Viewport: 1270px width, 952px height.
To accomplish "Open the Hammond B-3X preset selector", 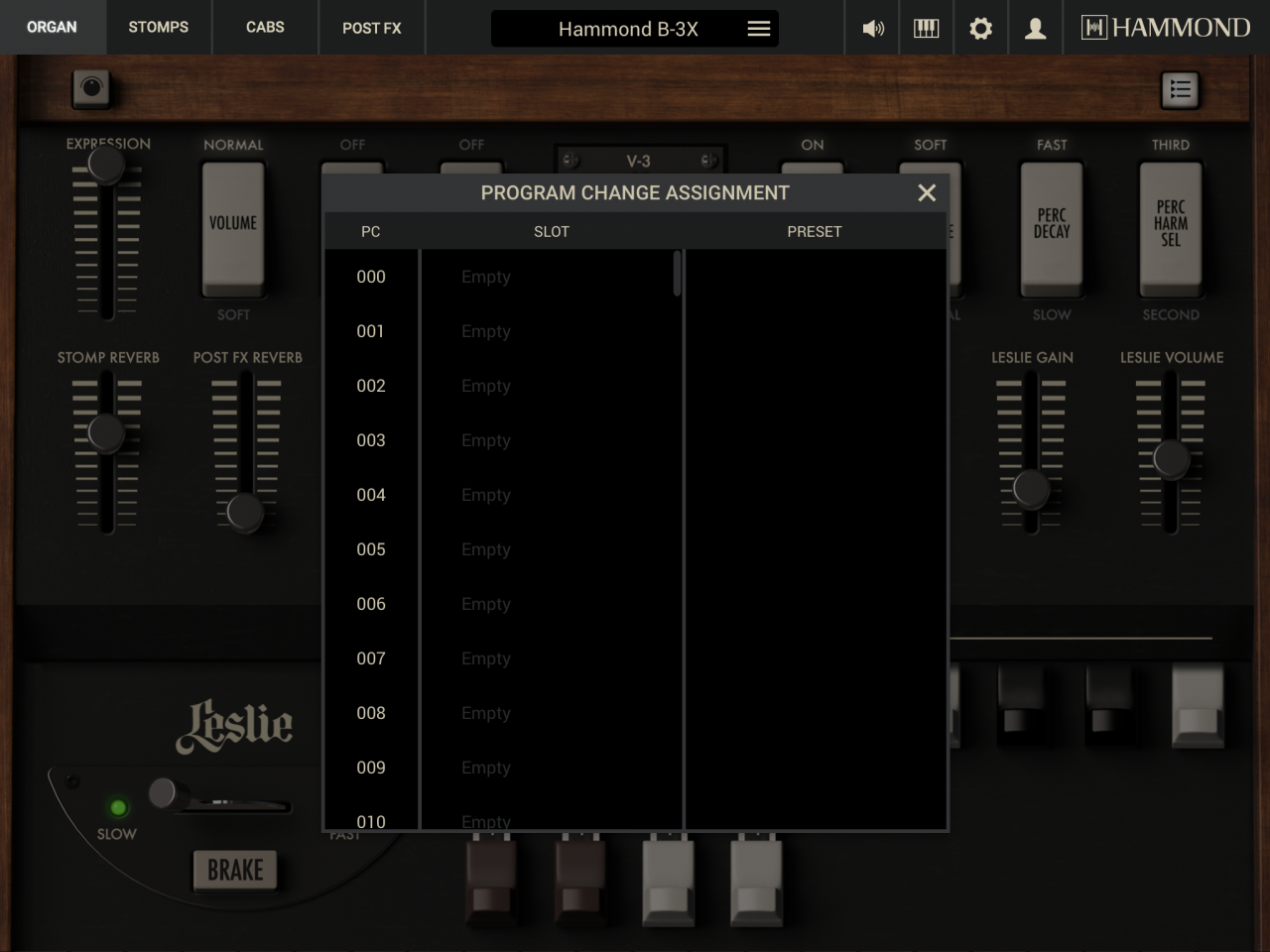I will coord(635,29).
